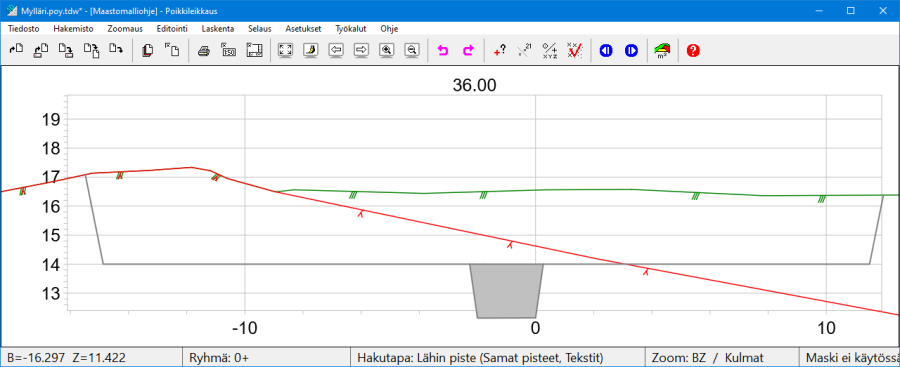Click the magenta redo arrow
Image resolution: width=900 pixels, height=367 pixels.
(468, 51)
